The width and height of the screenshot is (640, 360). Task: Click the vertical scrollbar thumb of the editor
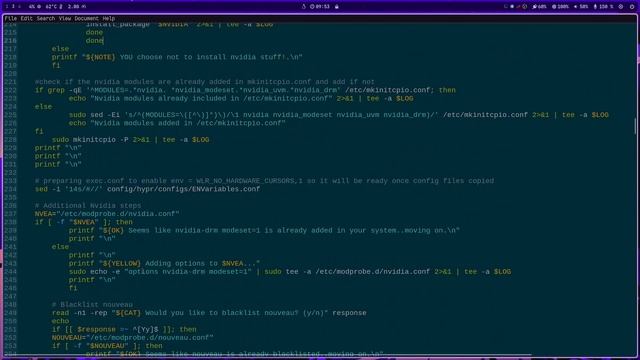click(x=635, y=126)
